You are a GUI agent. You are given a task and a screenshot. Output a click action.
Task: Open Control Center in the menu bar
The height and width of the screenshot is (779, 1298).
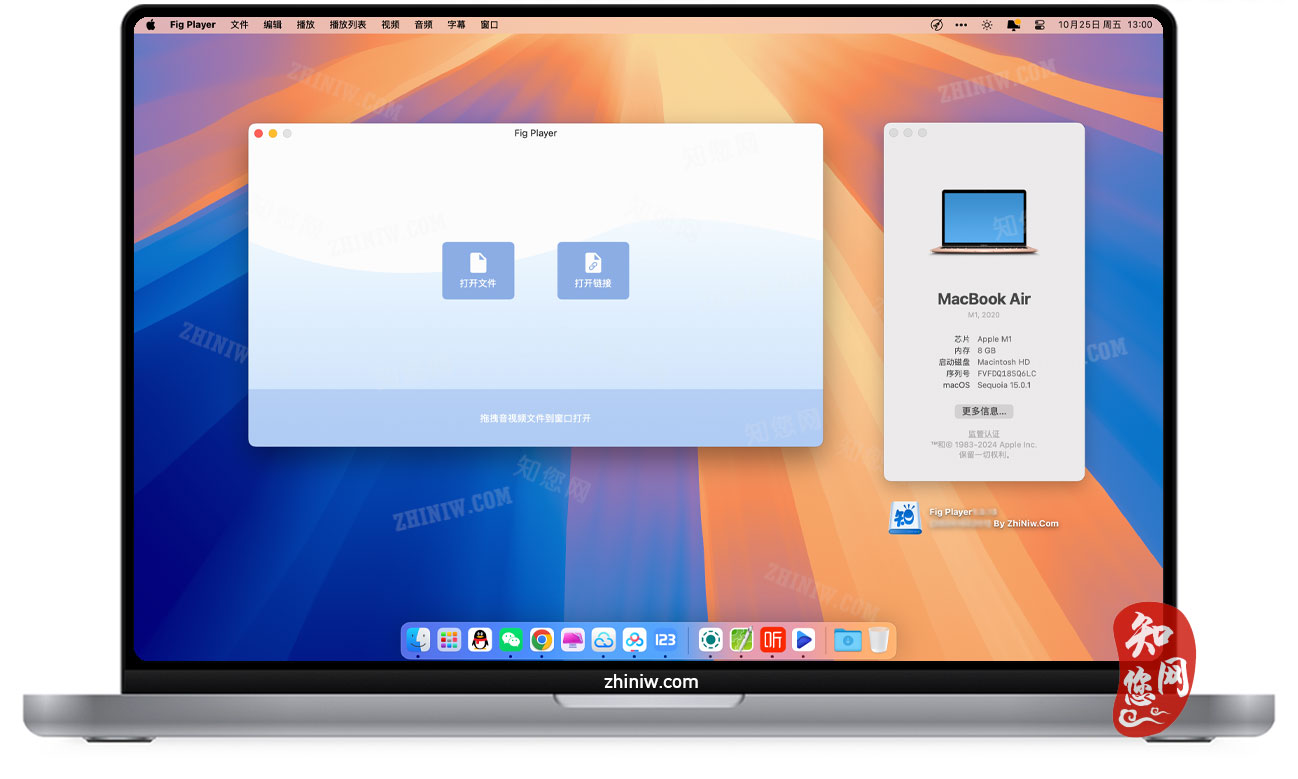1039,25
